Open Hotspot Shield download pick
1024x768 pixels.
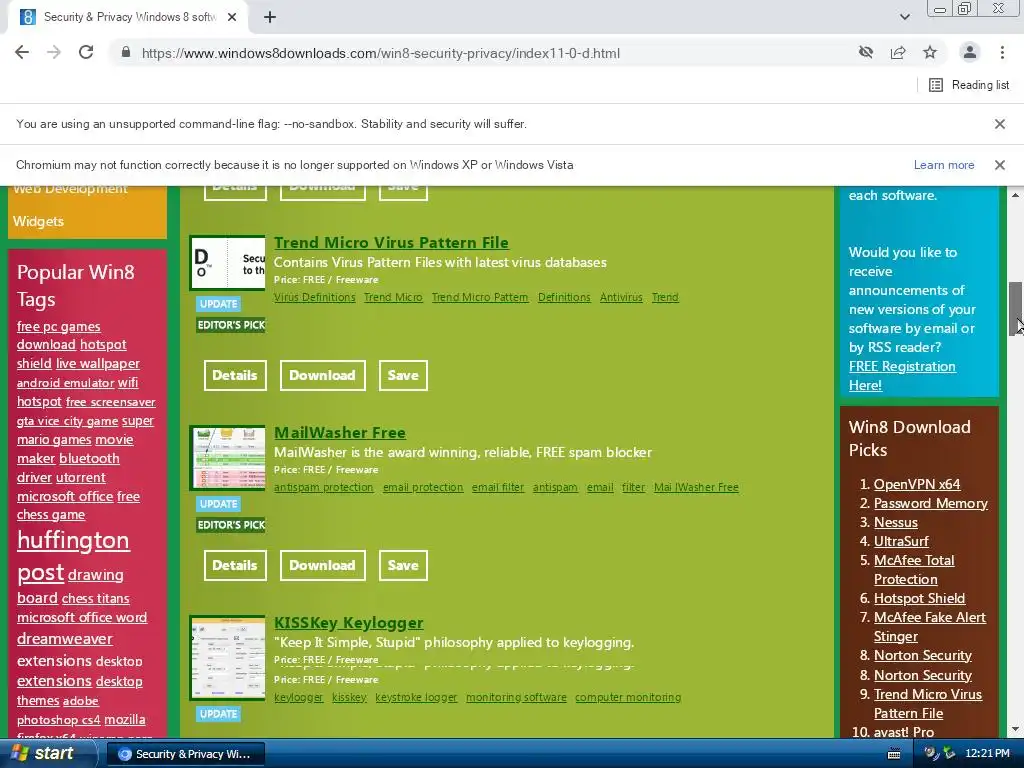[x=920, y=598]
